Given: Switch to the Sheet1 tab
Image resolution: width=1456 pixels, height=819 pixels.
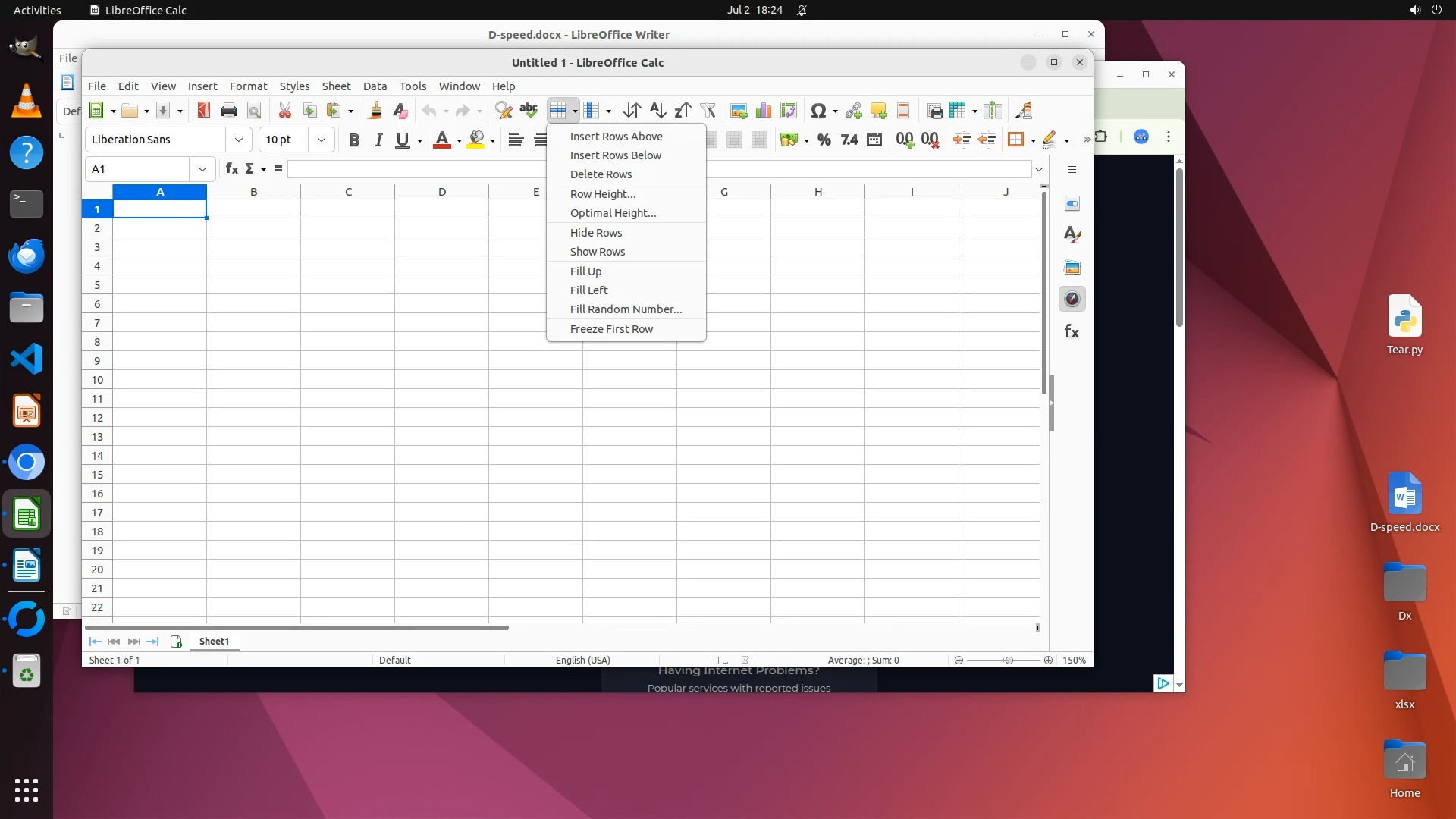Looking at the screenshot, I should (x=214, y=642).
